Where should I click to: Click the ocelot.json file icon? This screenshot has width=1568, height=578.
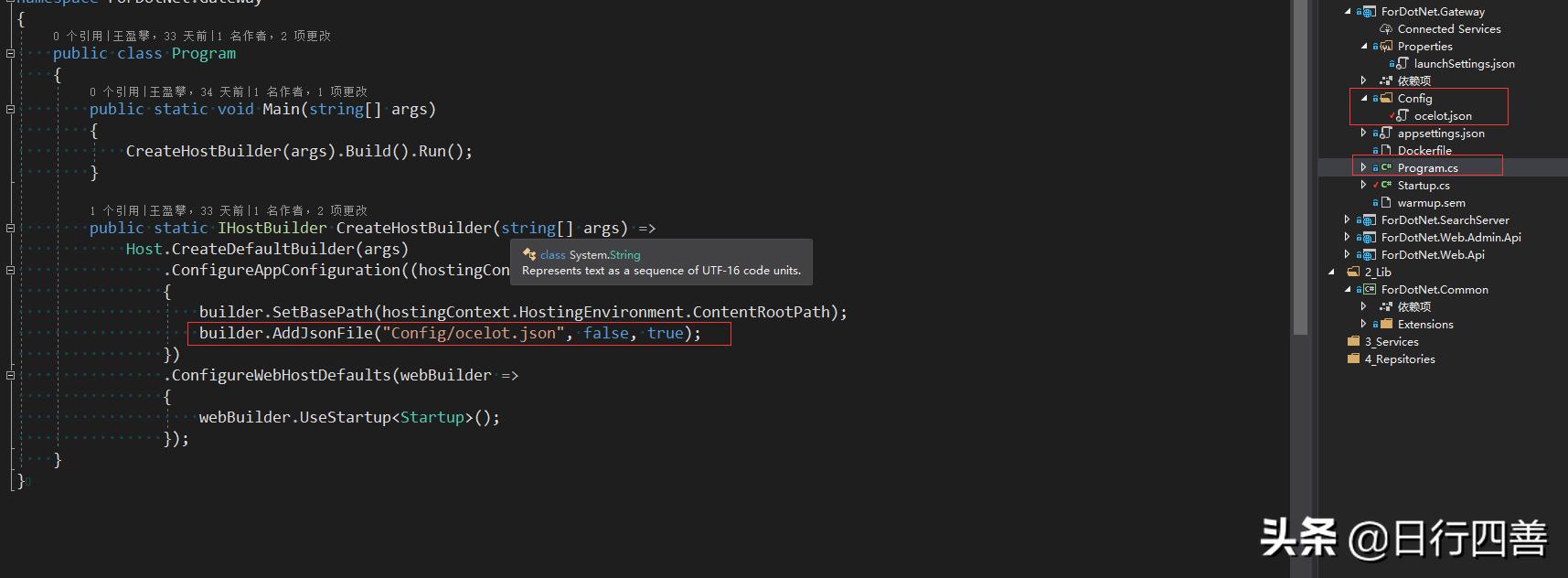pyautogui.click(x=1403, y=116)
